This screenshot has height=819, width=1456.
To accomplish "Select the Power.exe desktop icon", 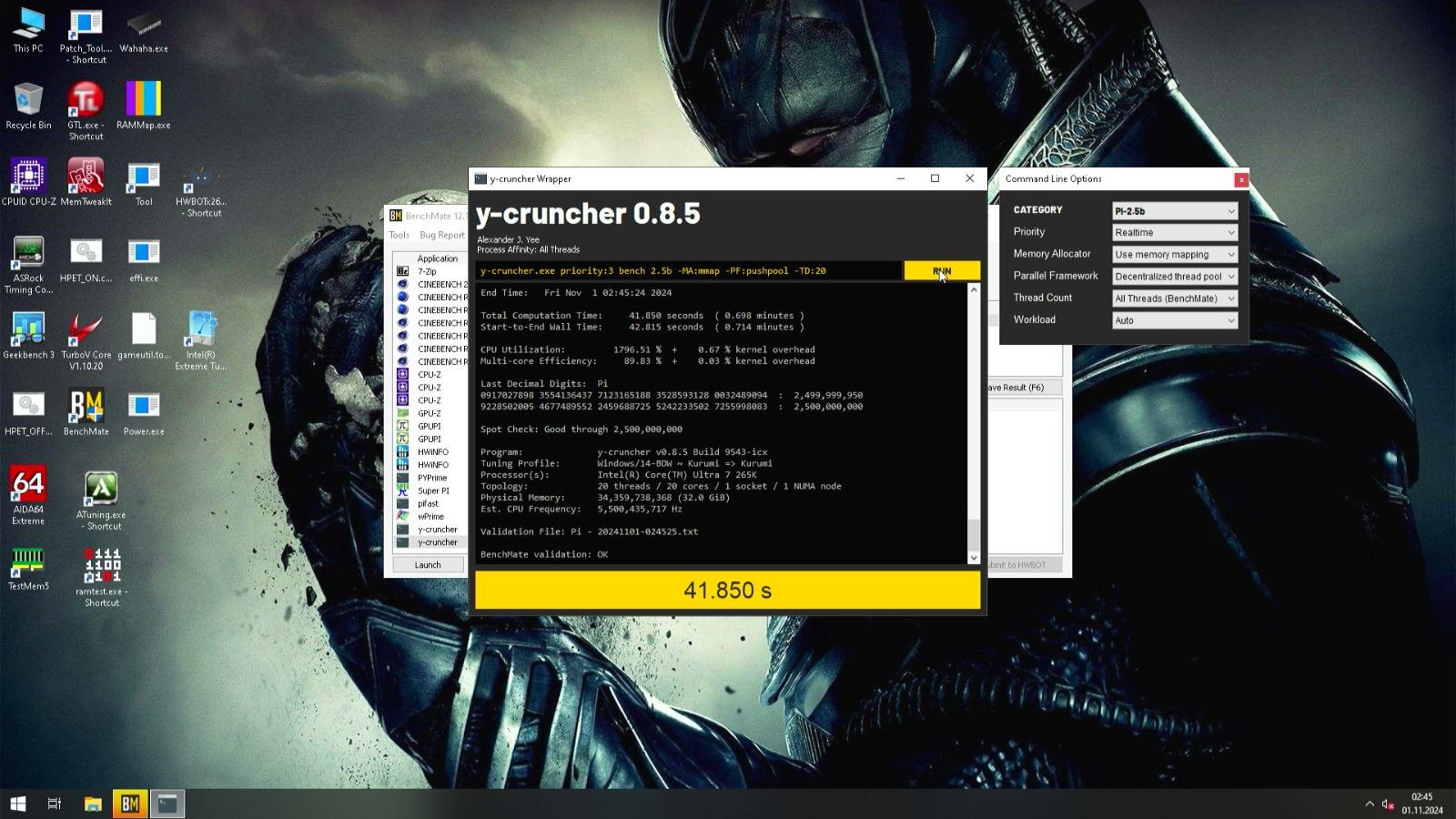I will [143, 412].
